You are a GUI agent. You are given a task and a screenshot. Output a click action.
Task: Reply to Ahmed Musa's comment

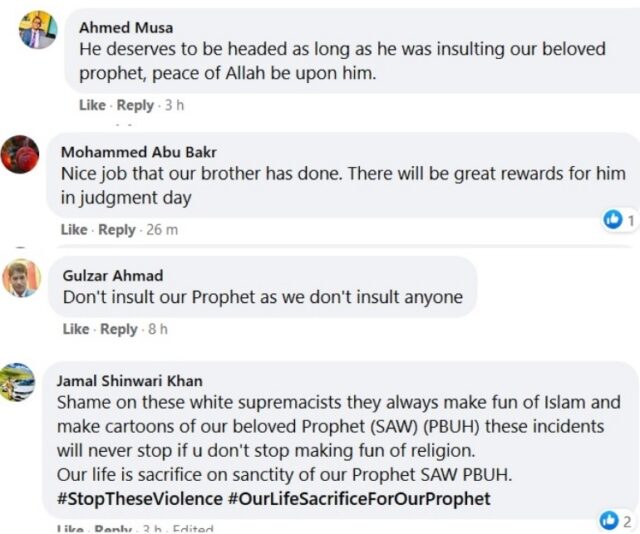135,105
